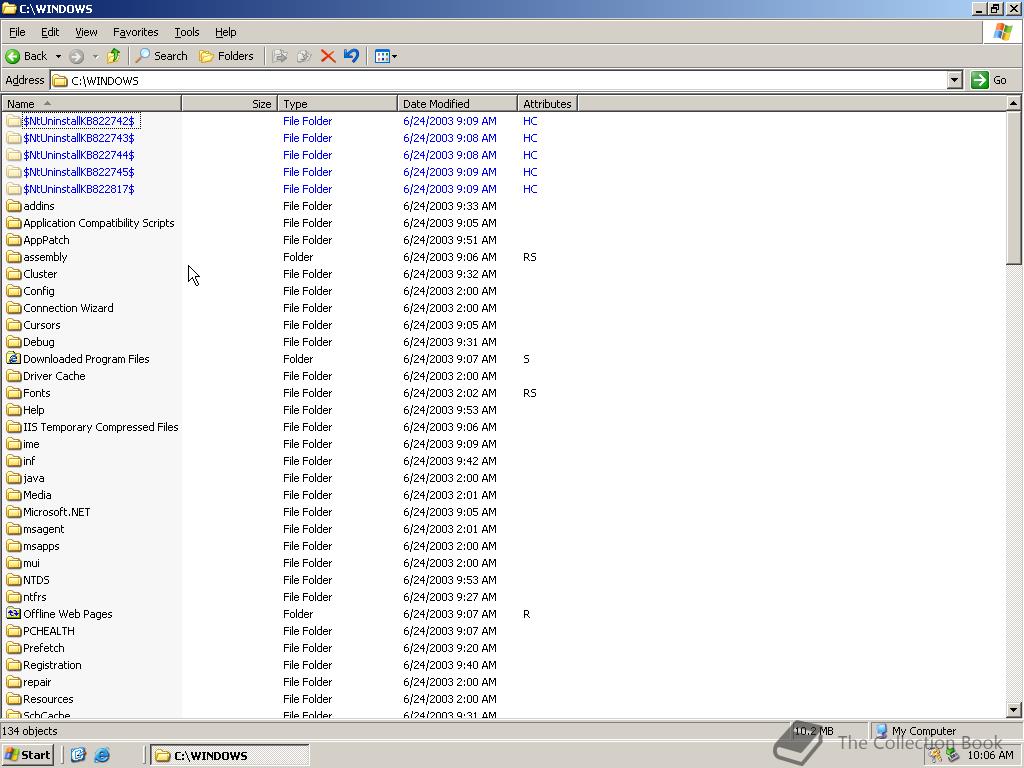
Task: Select the AppPatch folder icon
Action: pos(14,240)
